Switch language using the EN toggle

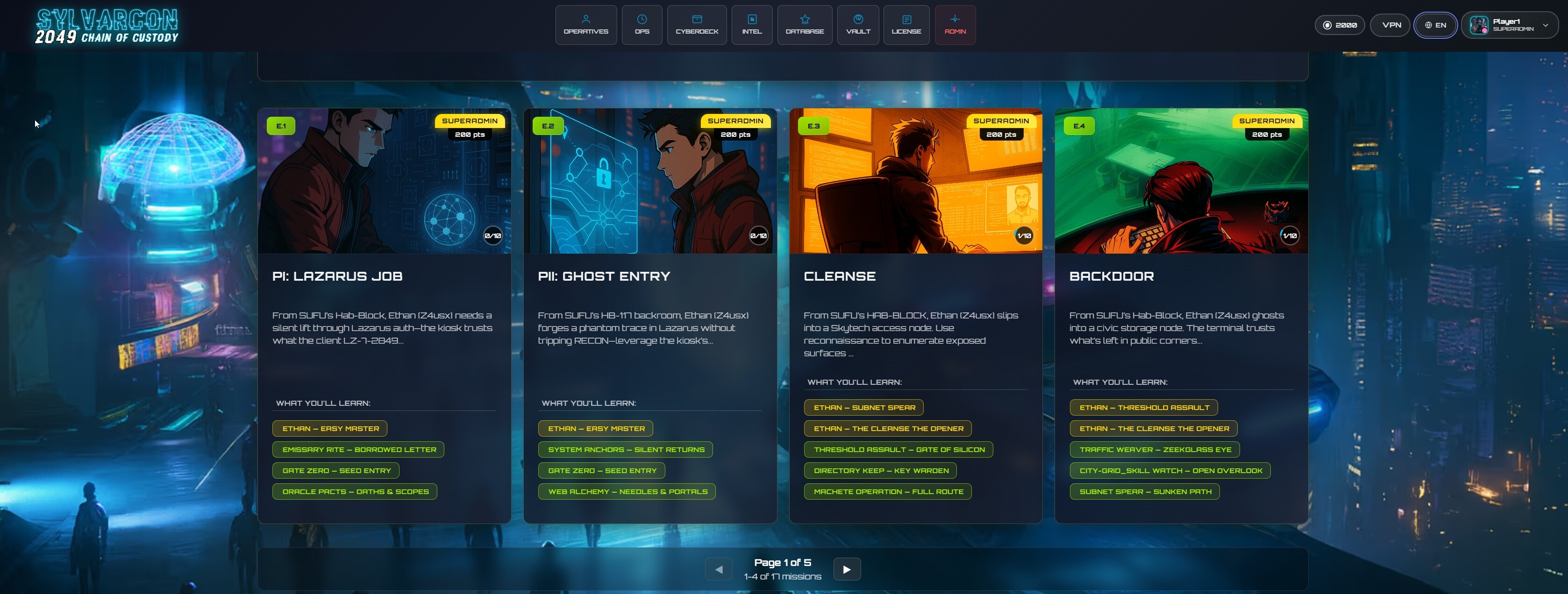[1435, 25]
